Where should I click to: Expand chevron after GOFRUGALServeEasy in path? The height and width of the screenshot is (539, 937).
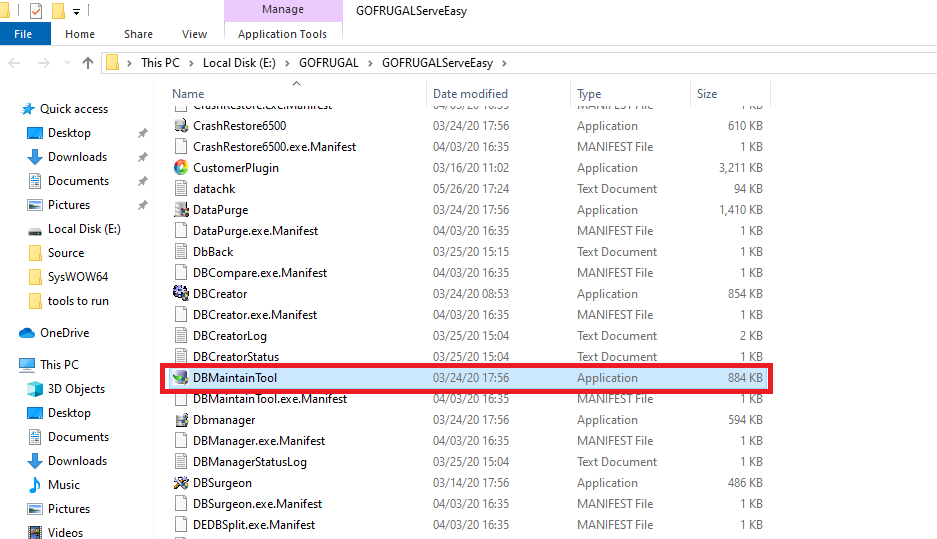(504, 63)
